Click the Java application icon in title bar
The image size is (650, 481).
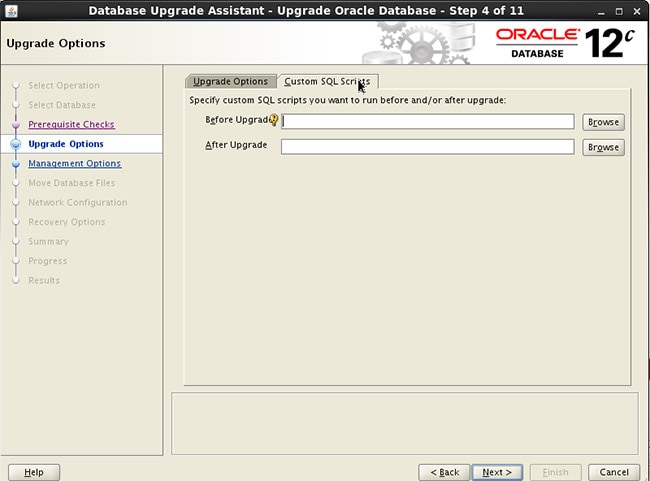(x=12, y=11)
